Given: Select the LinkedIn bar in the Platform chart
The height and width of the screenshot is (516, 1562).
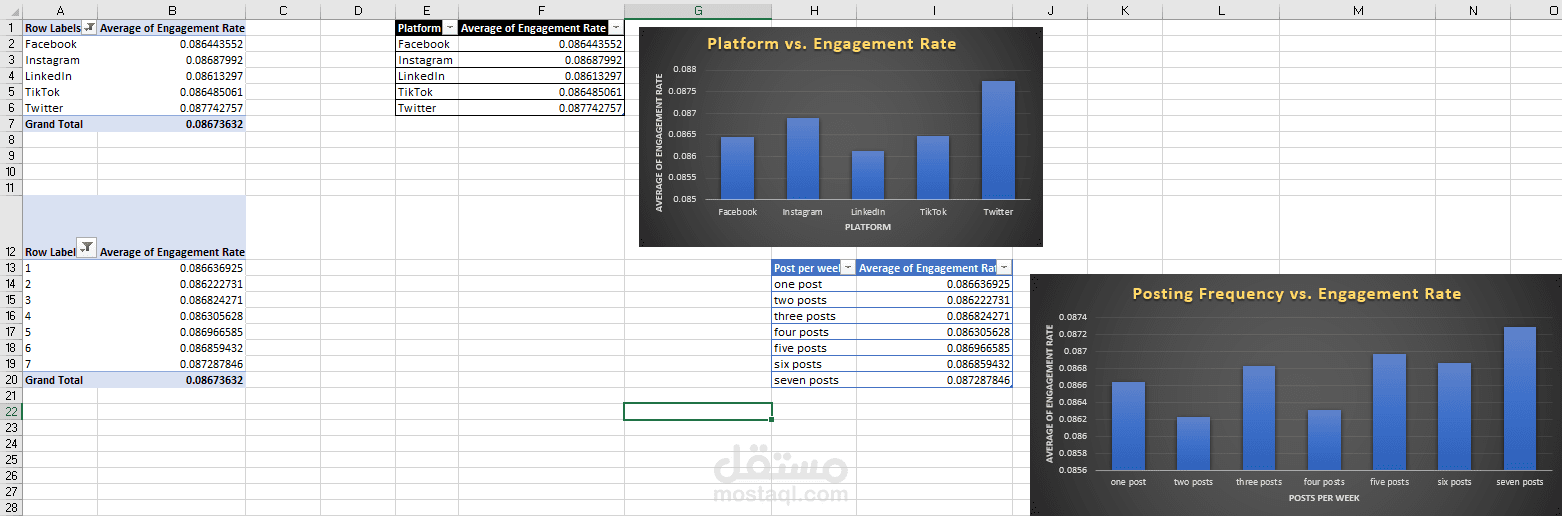Looking at the screenshot, I should pyautogui.click(x=868, y=175).
